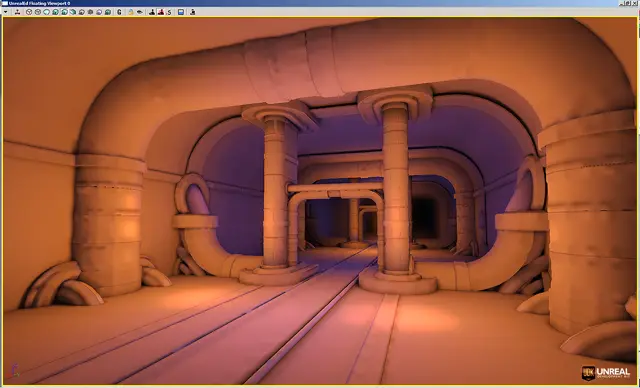Select Unlit view mode, white sphere icon
640x388 pixels.
[47, 12]
